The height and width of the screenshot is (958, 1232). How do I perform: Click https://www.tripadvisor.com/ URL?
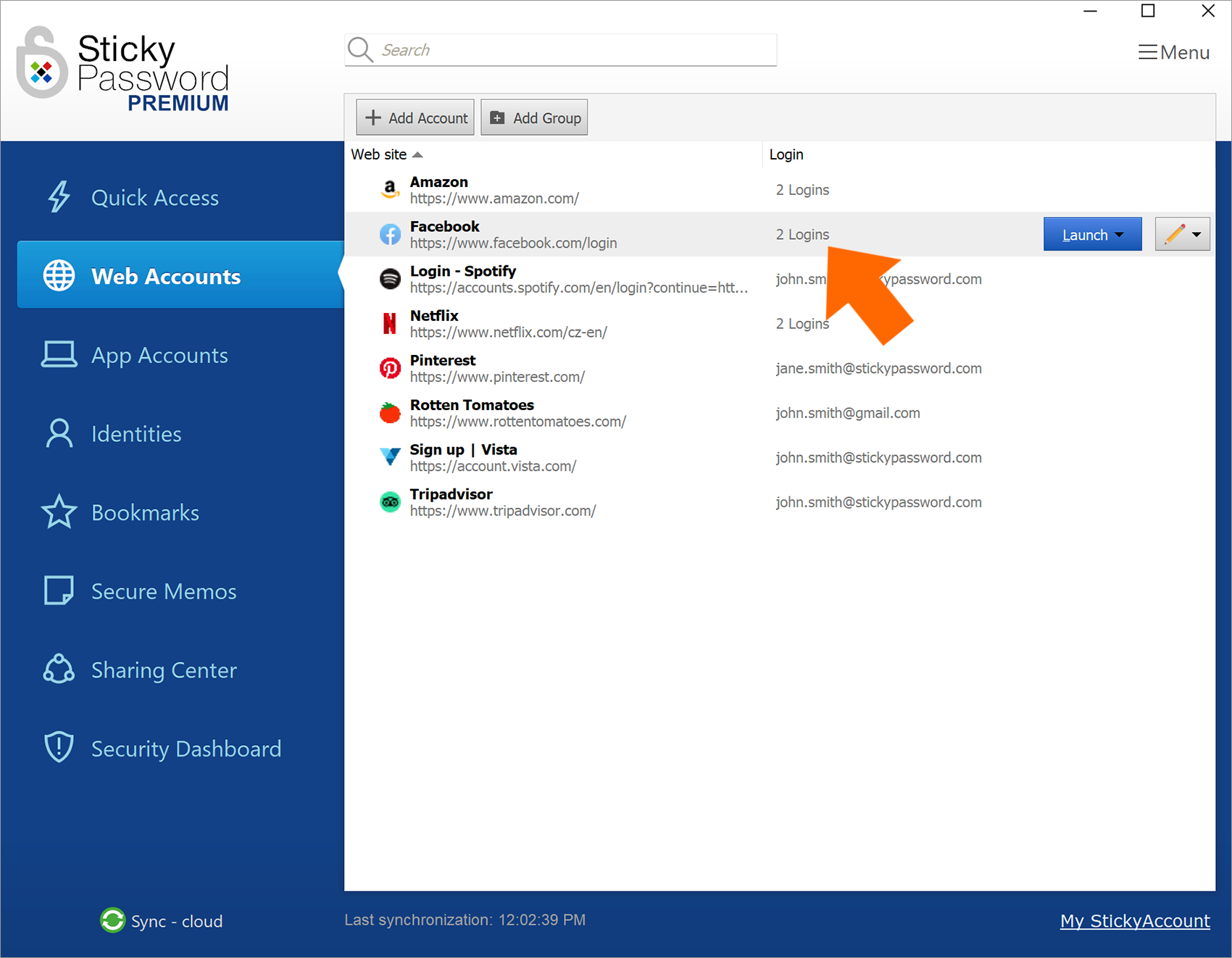pos(503,511)
